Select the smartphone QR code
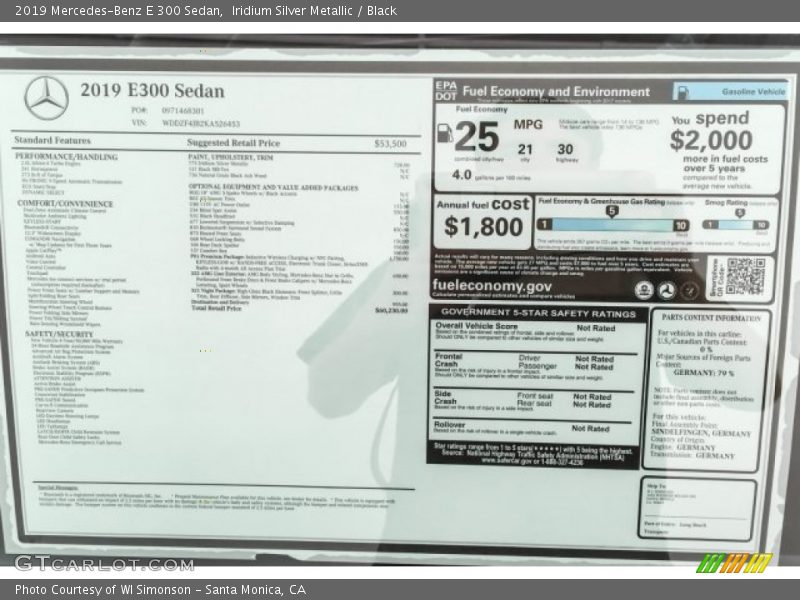800x600 pixels. click(x=745, y=276)
